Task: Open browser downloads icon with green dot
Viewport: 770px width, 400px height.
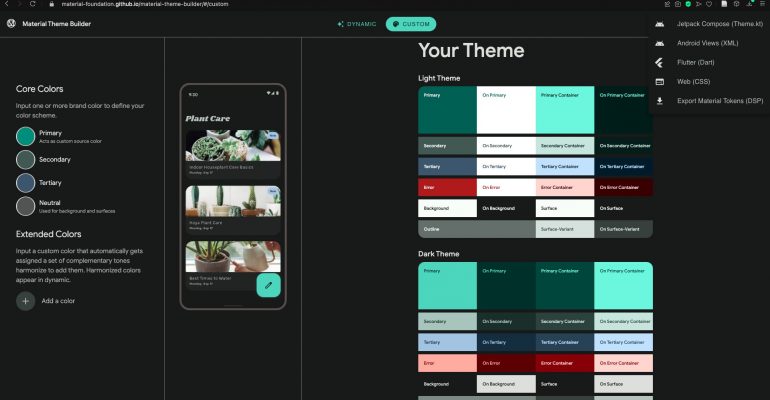Action: 750,4
